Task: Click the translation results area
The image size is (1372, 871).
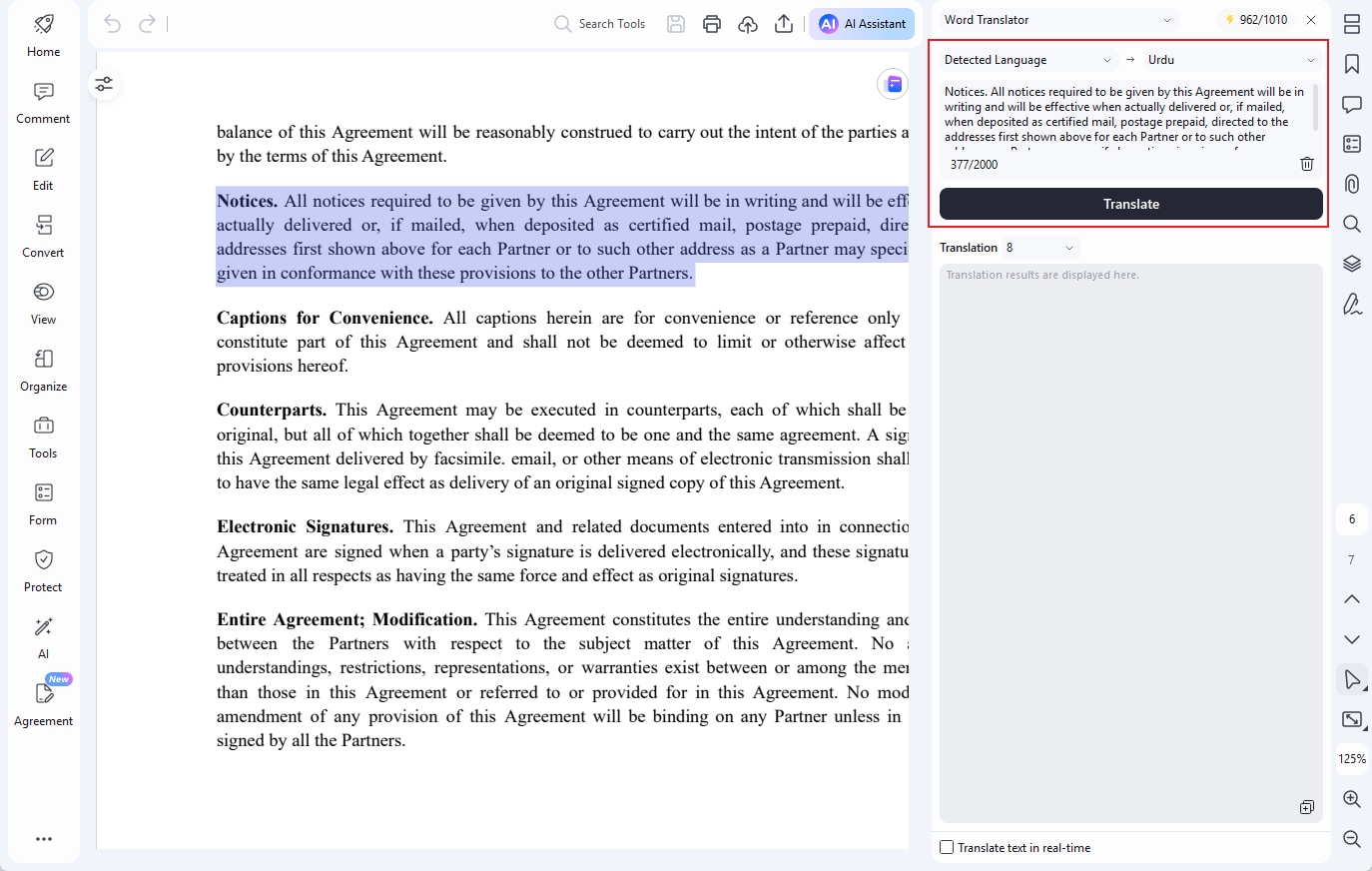Action: [x=1131, y=543]
